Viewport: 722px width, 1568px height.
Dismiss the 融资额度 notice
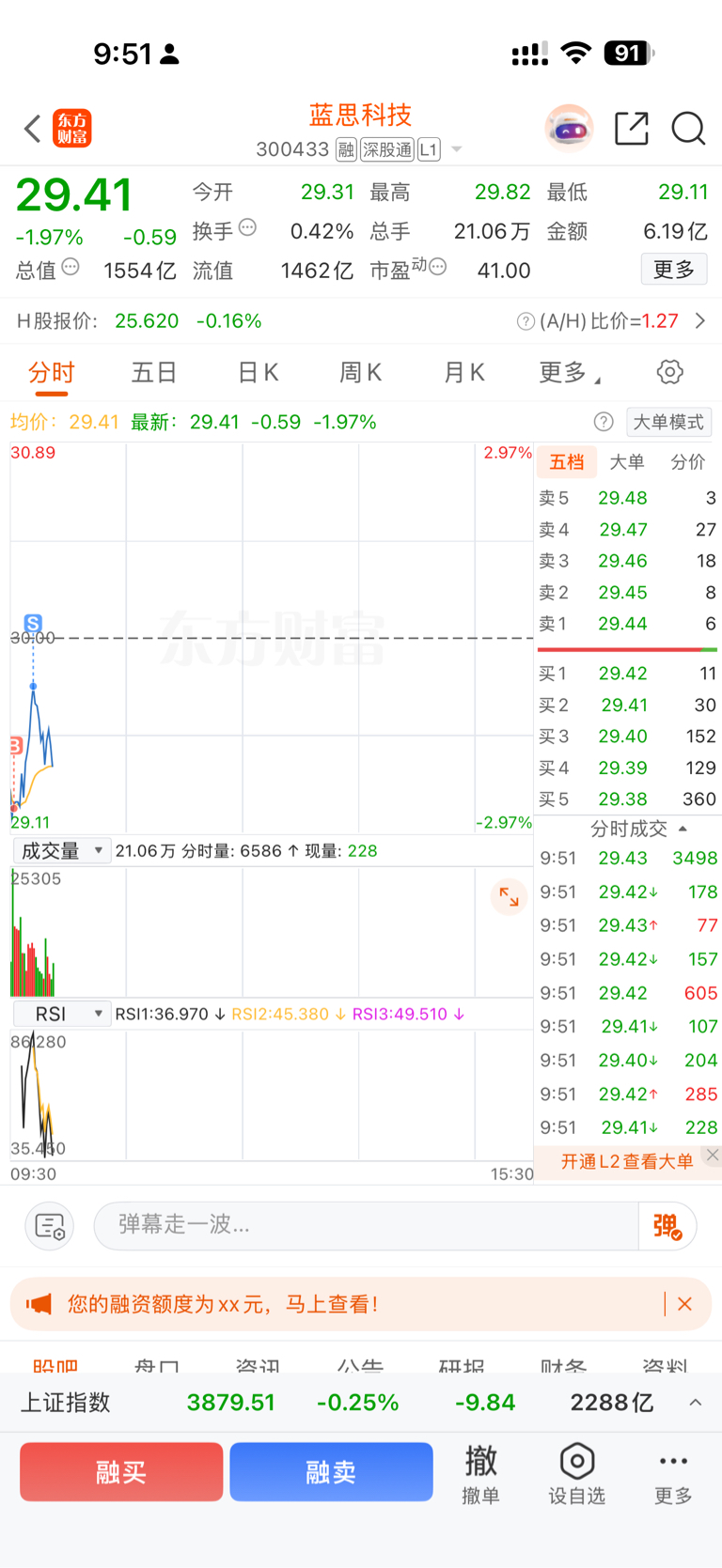click(684, 1304)
